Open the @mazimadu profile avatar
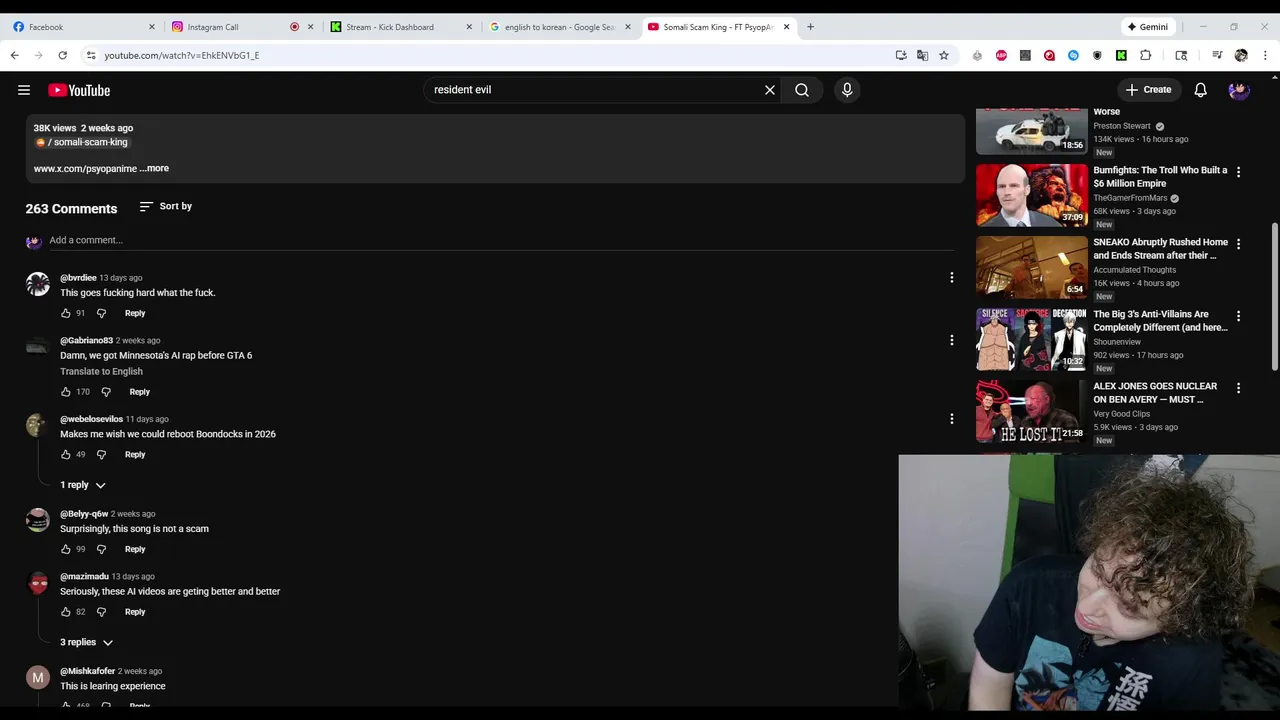Viewport: 1280px width, 720px height. pyautogui.click(x=38, y=583)
